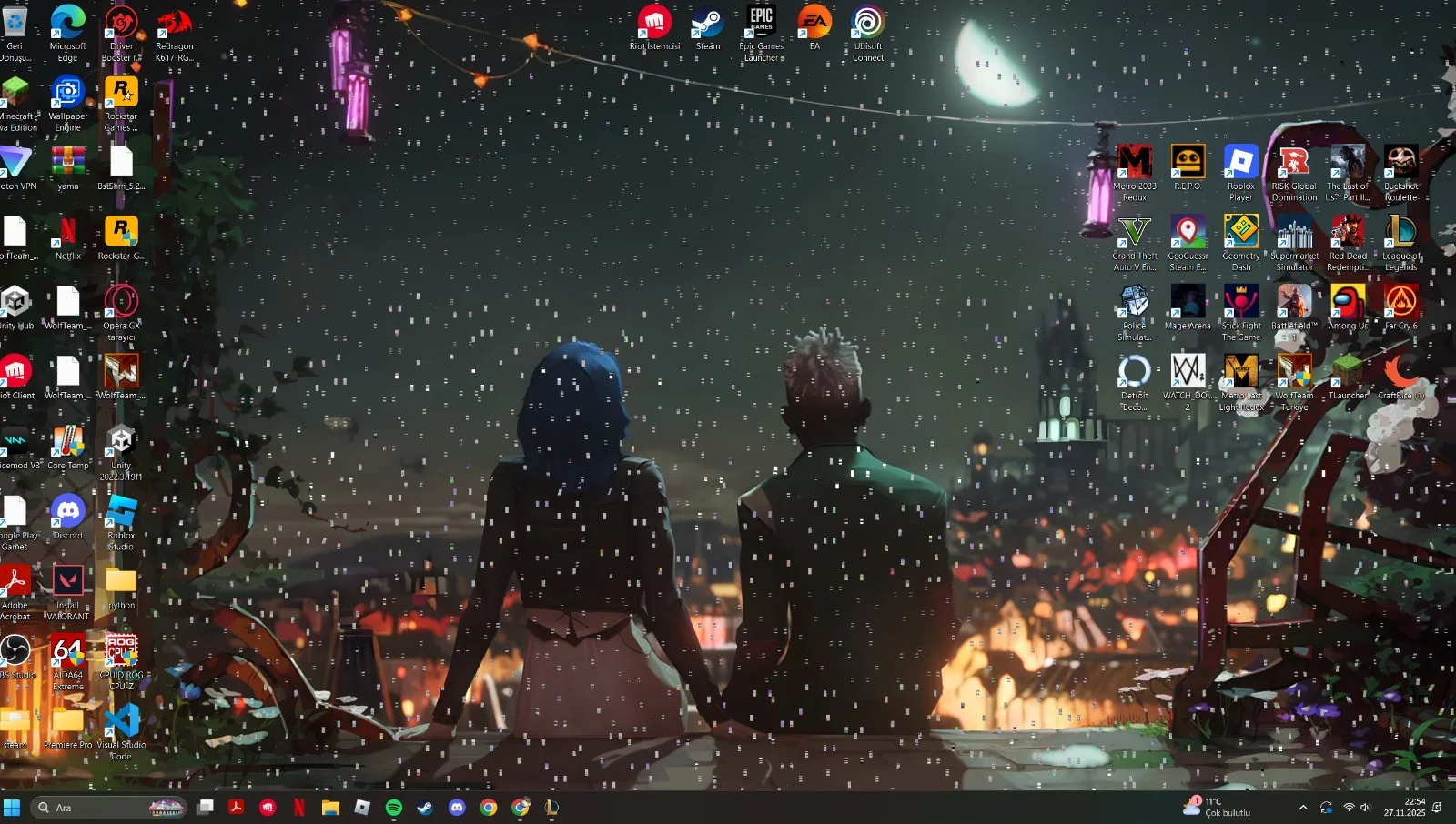Viewport: 1456px width, 824px height.
Task: Select the Unity 2022.3.19f1 shortcut
Action: point(121,452)
